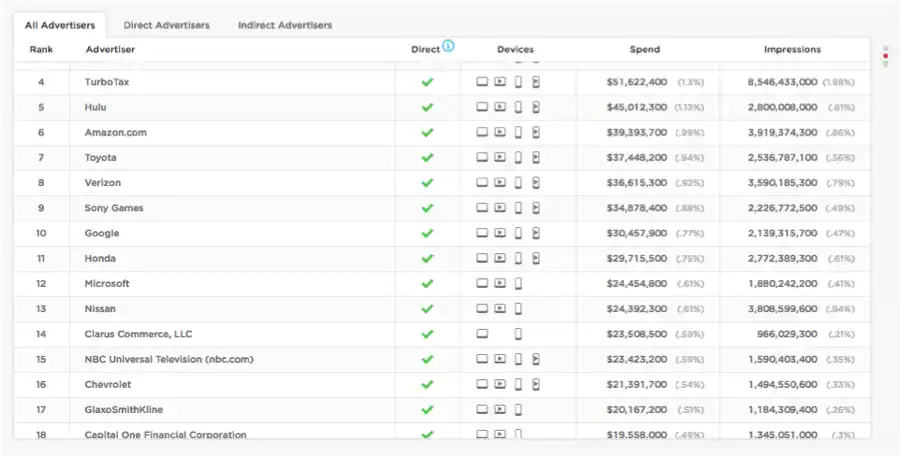Sort by the Spend column header
This screenshot has width=901, height=456.
645,49
